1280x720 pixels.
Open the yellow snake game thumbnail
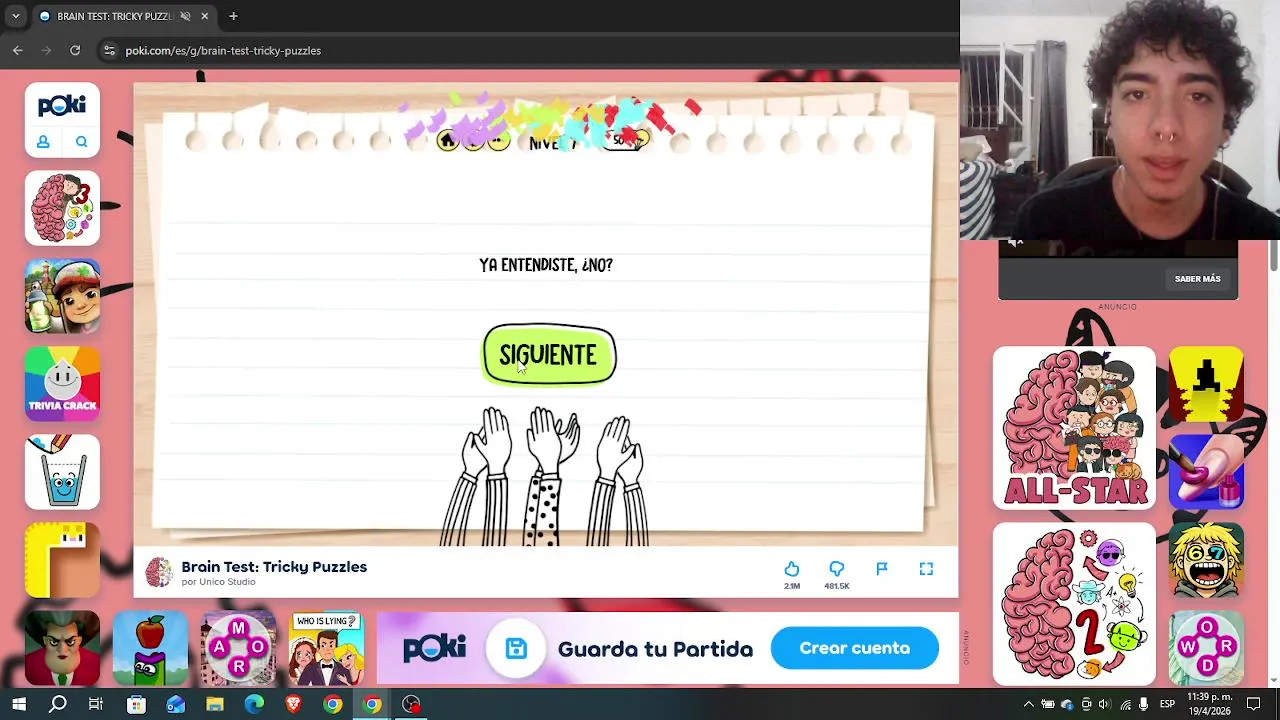coord(62,560)
